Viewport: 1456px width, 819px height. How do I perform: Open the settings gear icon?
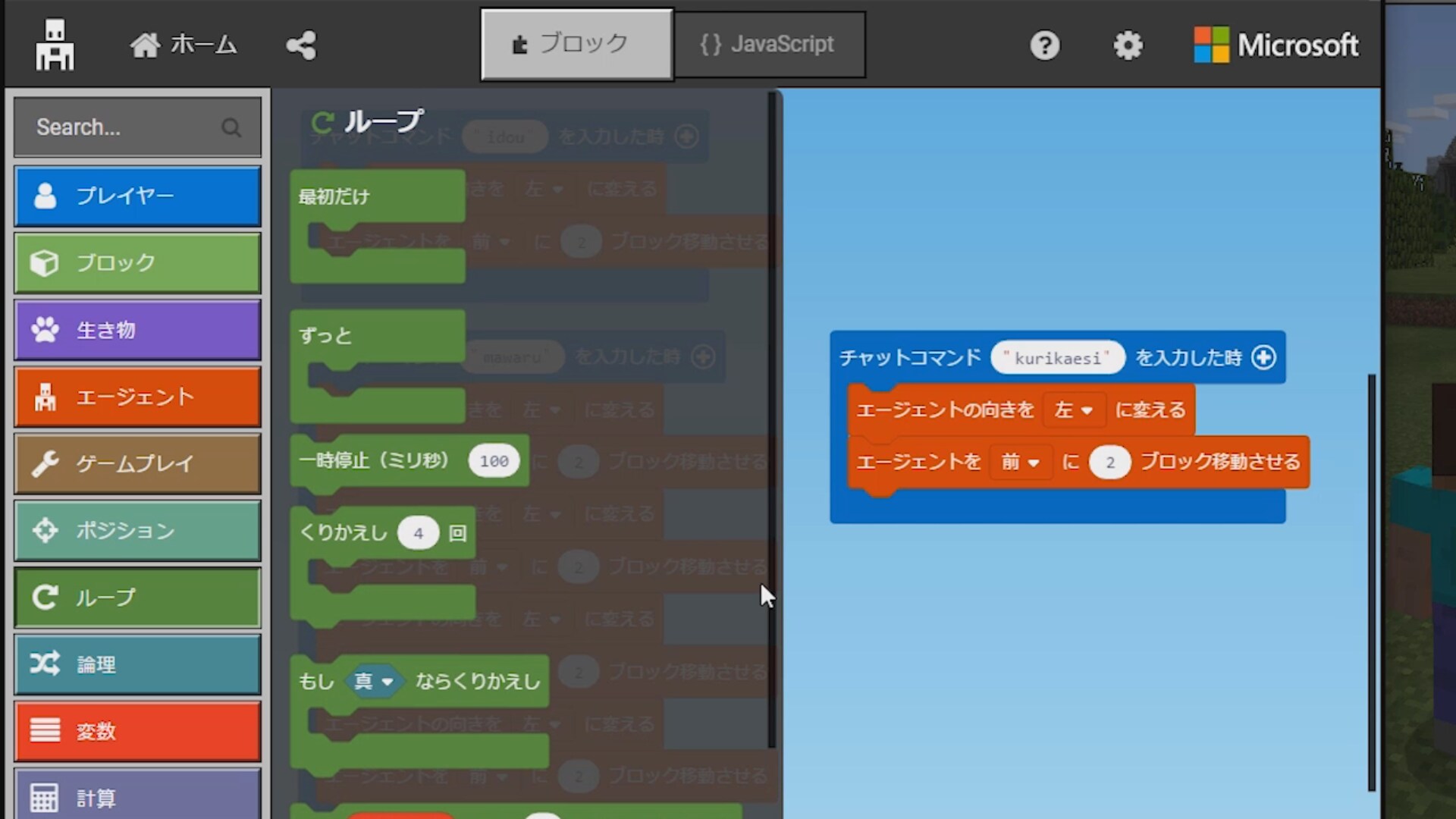pyautogui.click(x=1128, y=45)
